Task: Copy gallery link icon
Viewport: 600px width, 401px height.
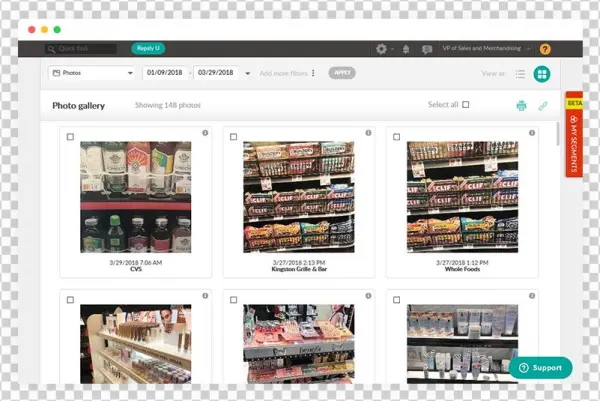Action: [x=543, y=106]
